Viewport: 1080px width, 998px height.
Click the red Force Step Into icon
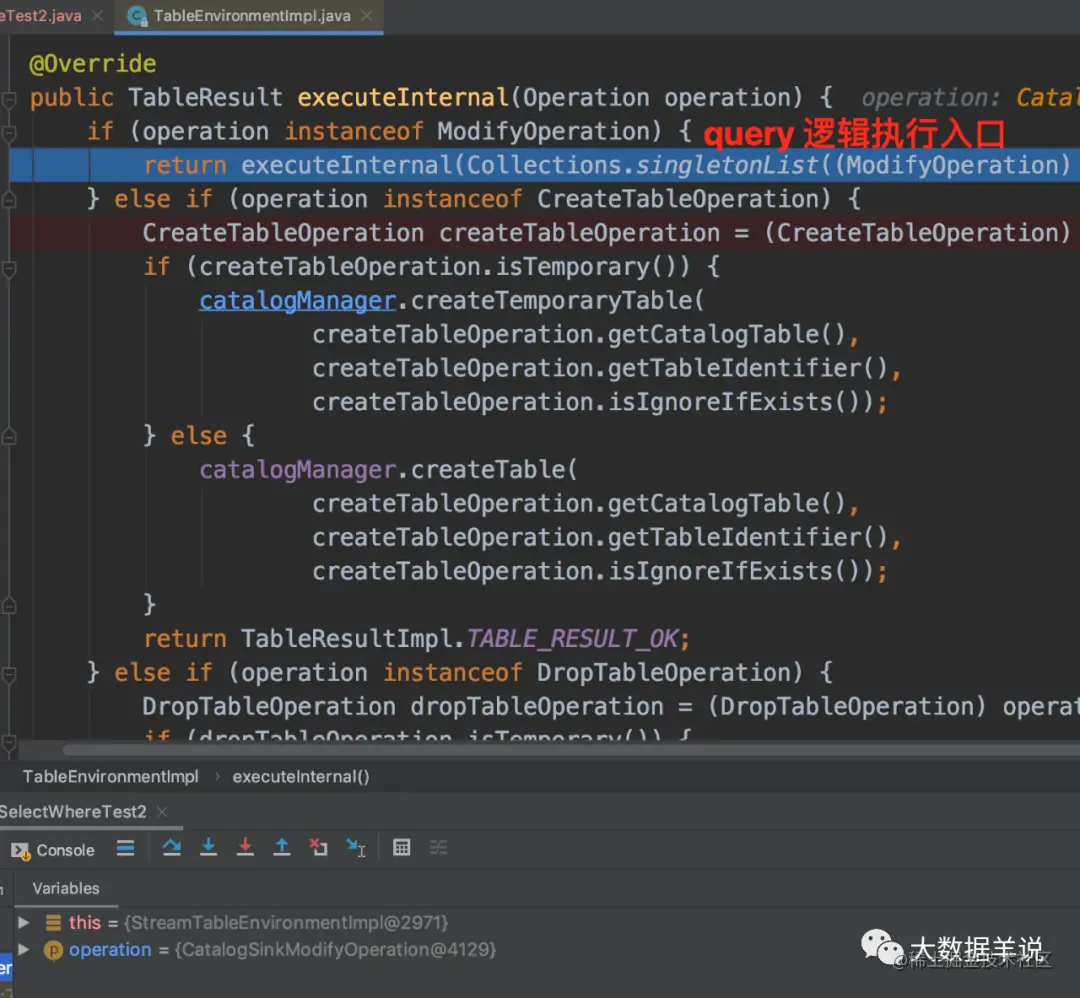pos(245,848)
